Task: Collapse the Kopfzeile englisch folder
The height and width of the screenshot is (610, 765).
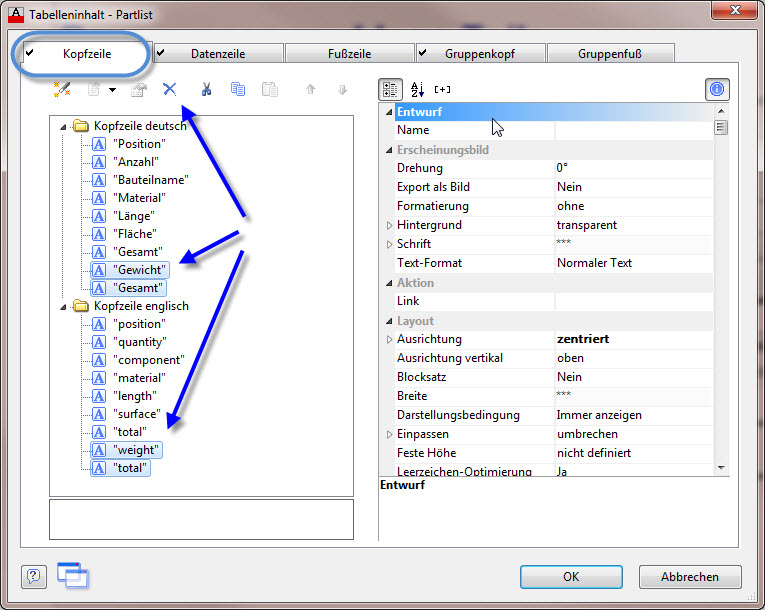Action: click(63, 307)
